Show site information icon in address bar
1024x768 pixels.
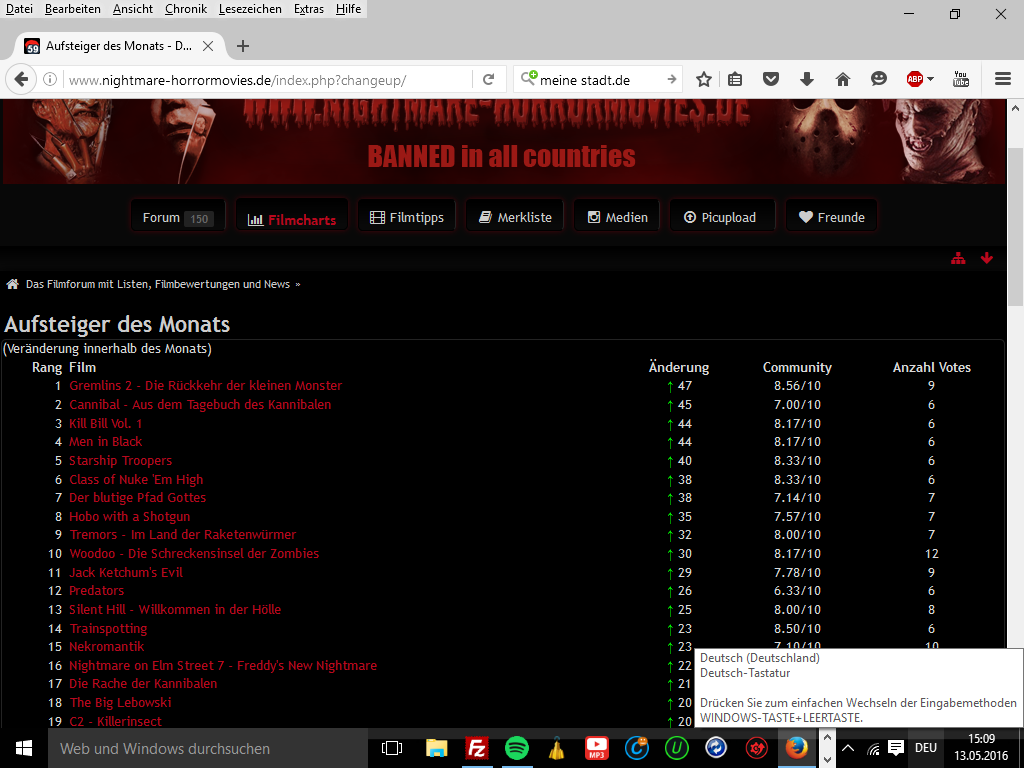point(50,80)
